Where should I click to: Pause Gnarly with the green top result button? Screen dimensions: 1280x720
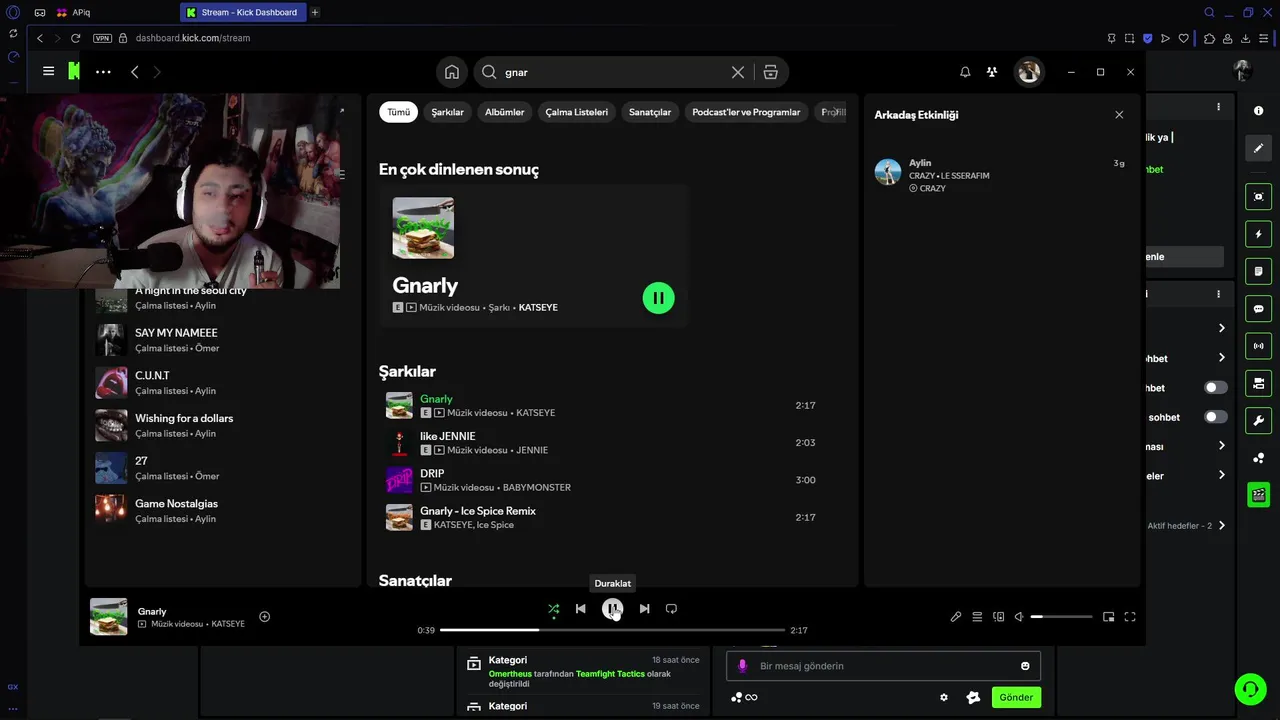click(658, 298)
